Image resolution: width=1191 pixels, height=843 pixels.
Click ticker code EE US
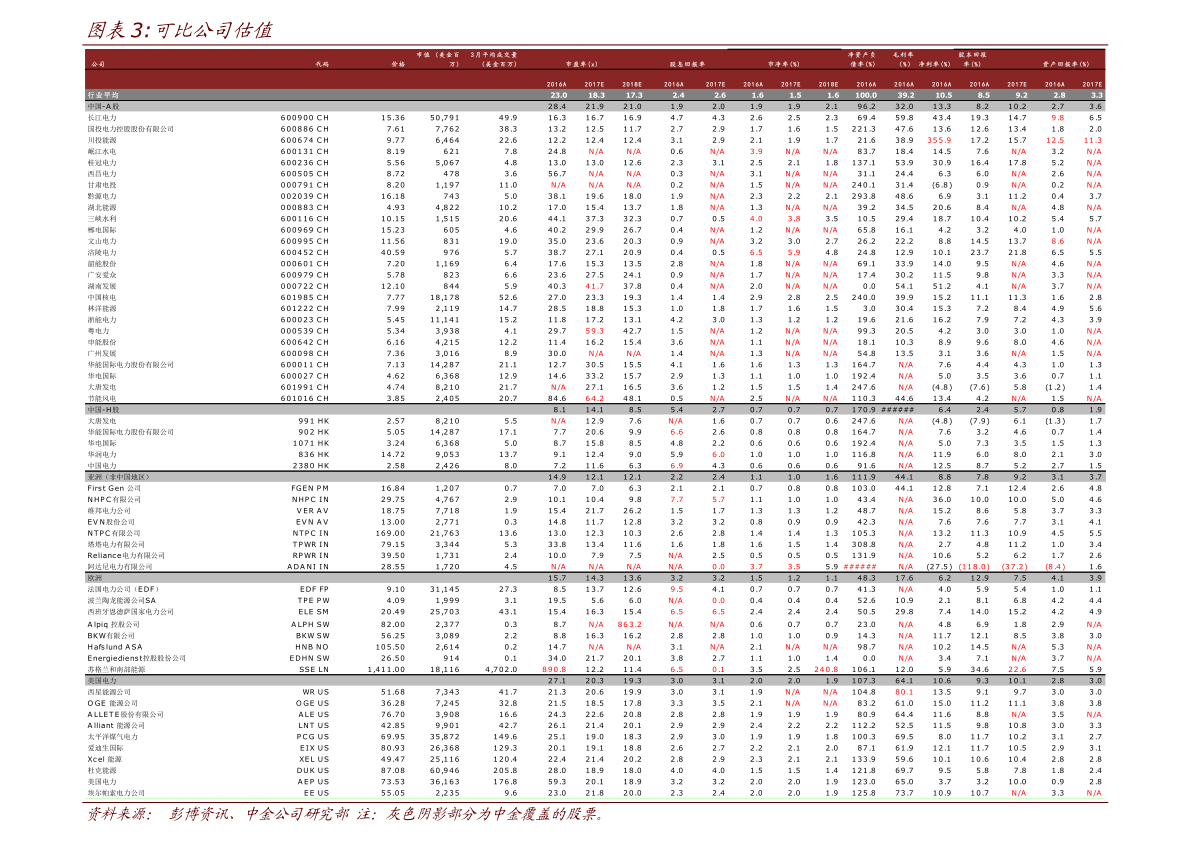(x=317, y=793)
